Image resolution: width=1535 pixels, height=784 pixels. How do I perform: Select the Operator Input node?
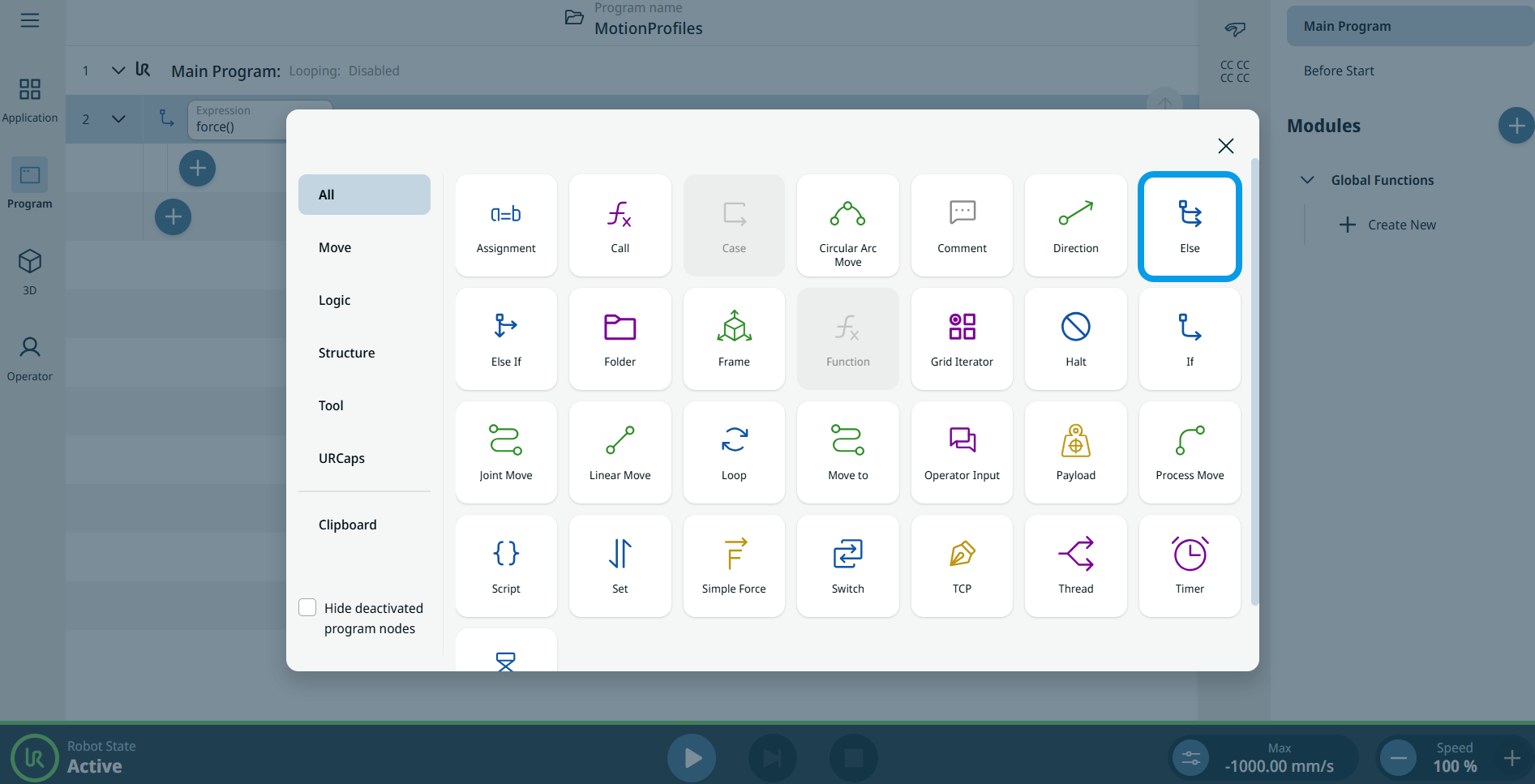962,452
